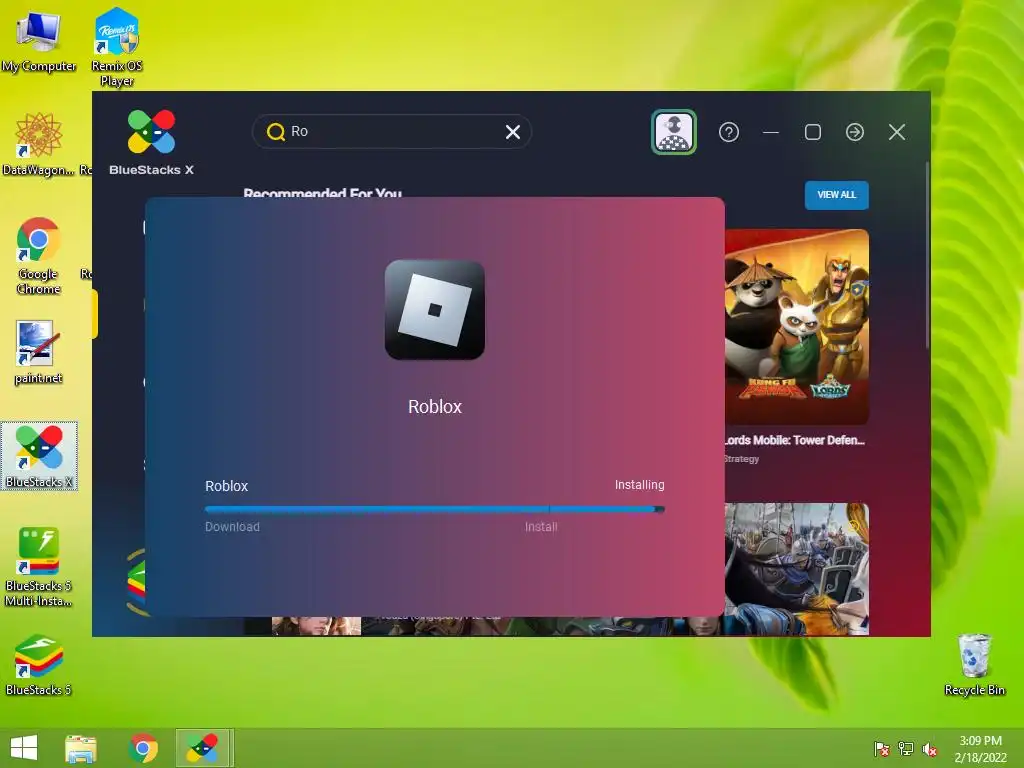Click the BlueStacks X window scrollbar
Screen dimensions: 1024x768
pyautogui.click(x=927, y=255)
